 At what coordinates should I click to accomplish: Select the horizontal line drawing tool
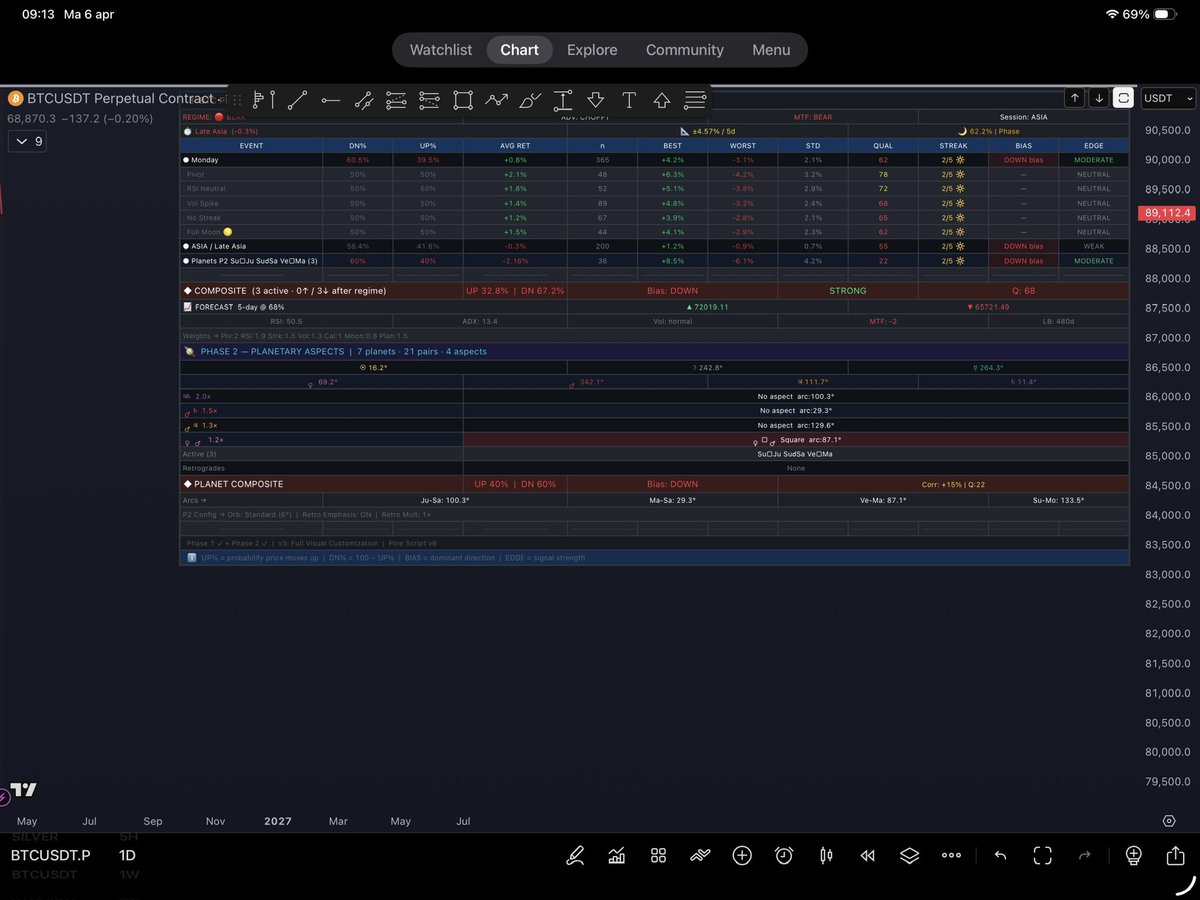330,99
